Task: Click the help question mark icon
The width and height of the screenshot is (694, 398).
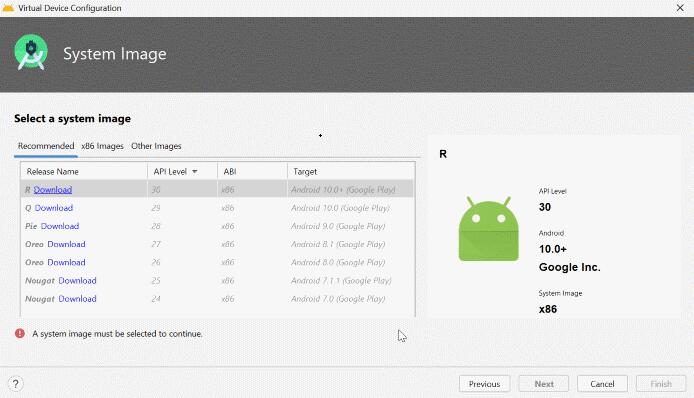Action: tap(15, 384)
